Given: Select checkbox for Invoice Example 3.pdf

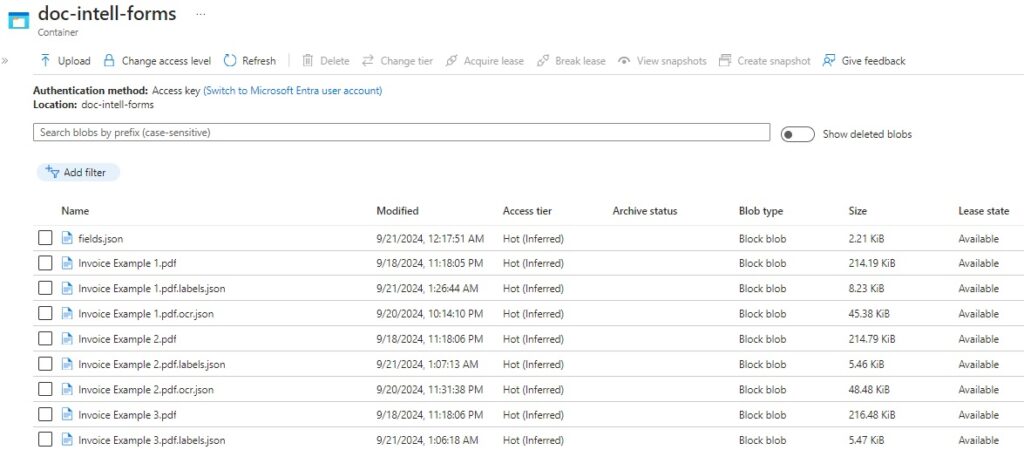Looking at the screenshot, I should [x=44, y=415].
